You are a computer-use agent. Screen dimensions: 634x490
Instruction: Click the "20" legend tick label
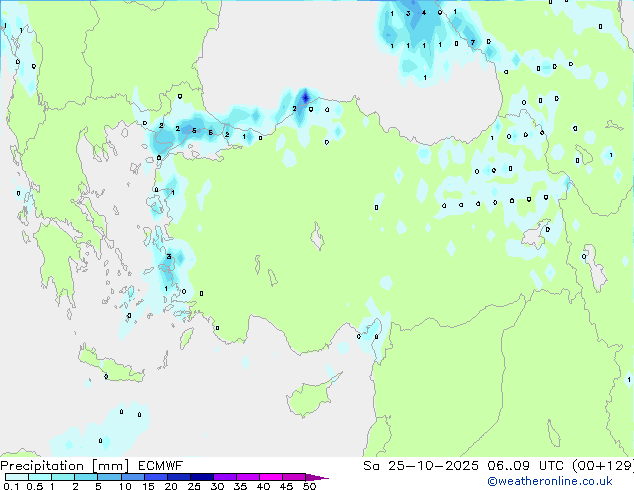171,486
